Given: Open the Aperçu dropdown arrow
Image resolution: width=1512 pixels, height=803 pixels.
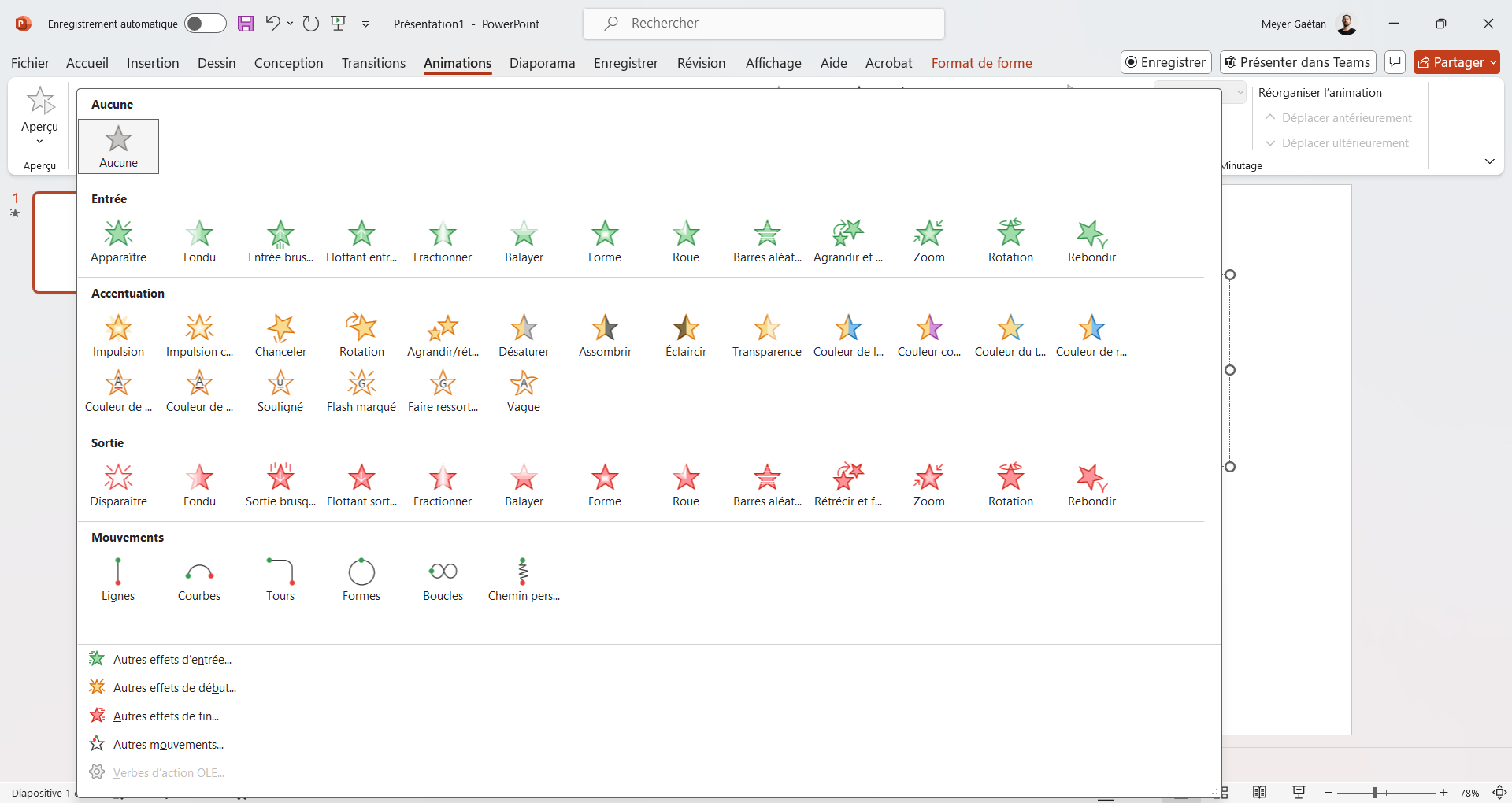Looking at the screenshot, I should pos(39,142).
